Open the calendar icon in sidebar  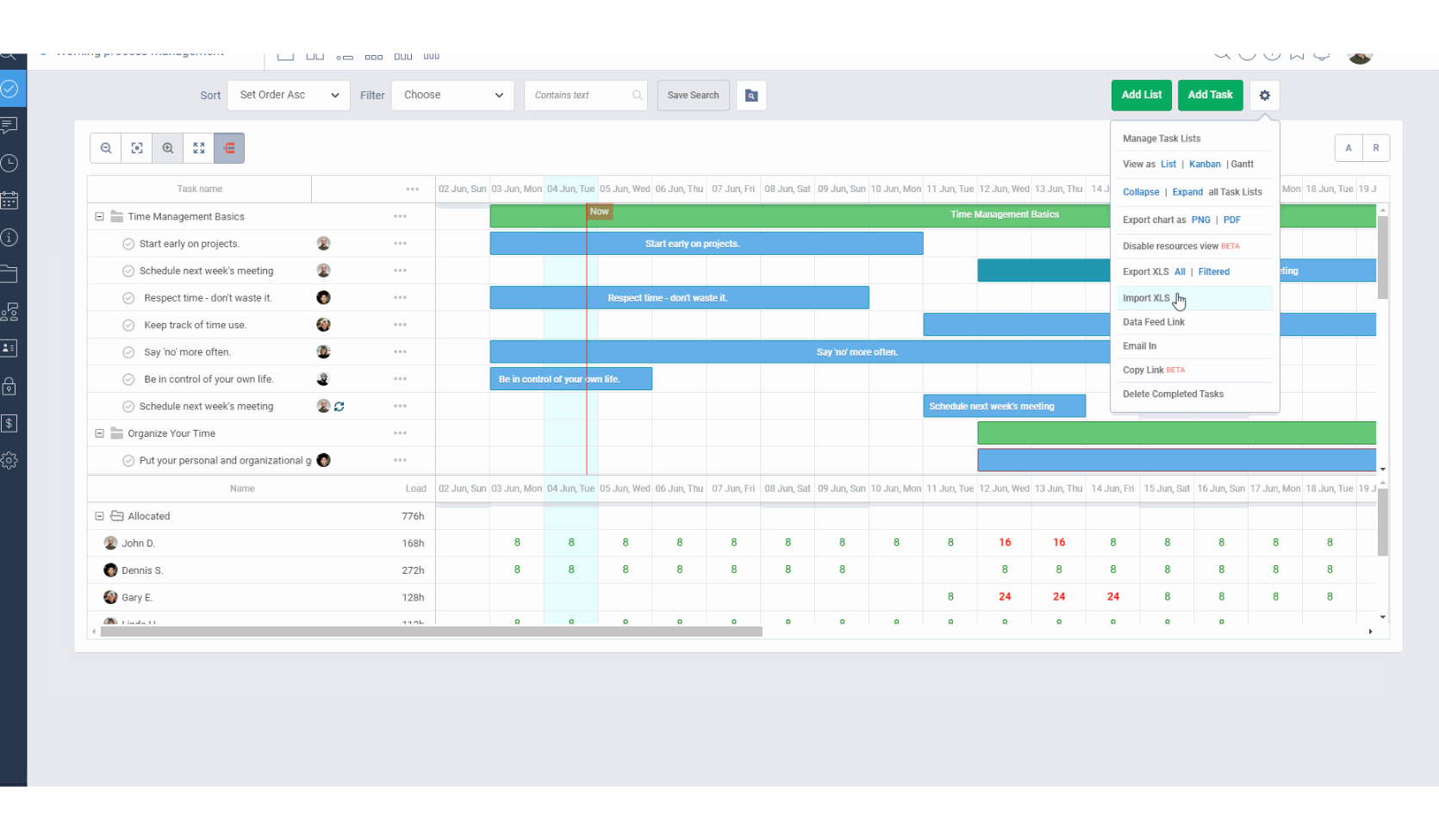(9, 200)
